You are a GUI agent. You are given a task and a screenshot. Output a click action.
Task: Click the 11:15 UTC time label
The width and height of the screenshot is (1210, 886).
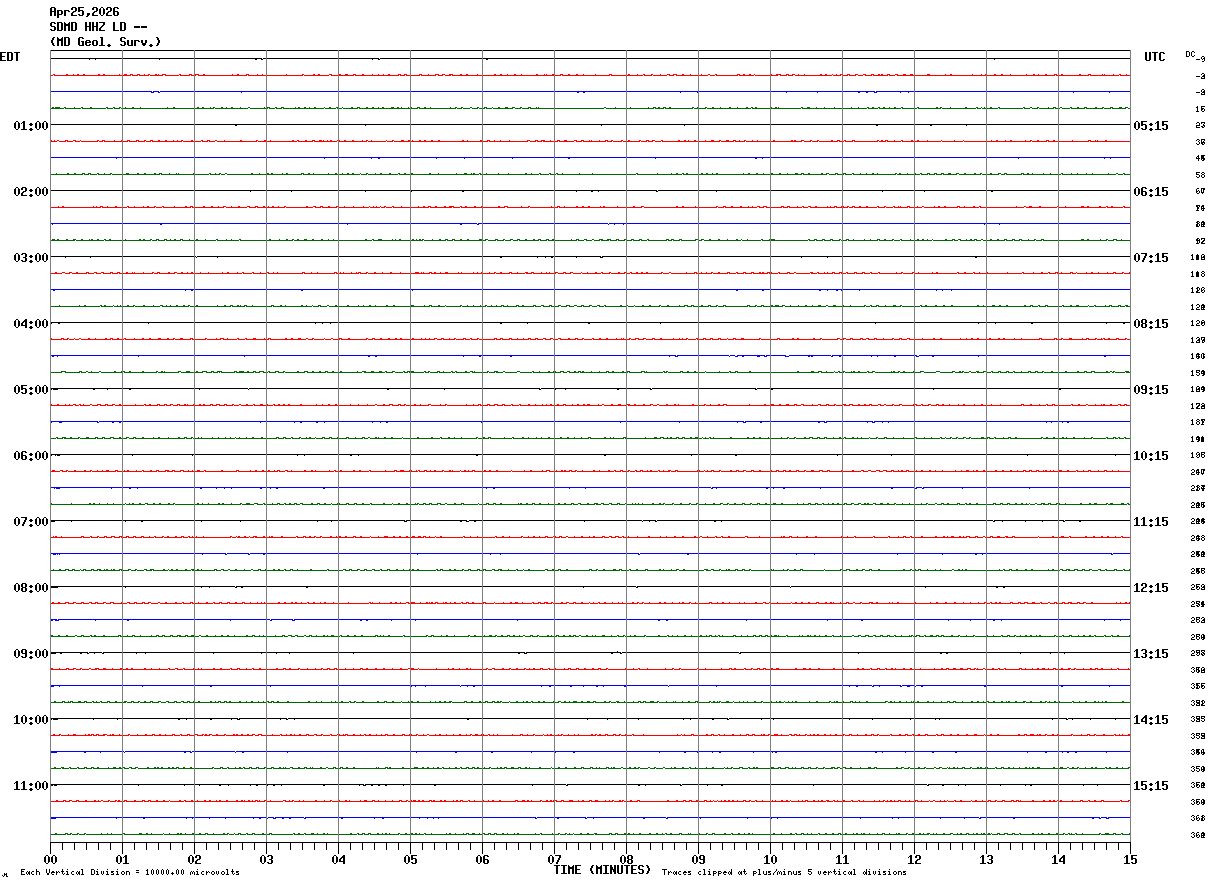pyautogui.click(x=1150, y=521)
